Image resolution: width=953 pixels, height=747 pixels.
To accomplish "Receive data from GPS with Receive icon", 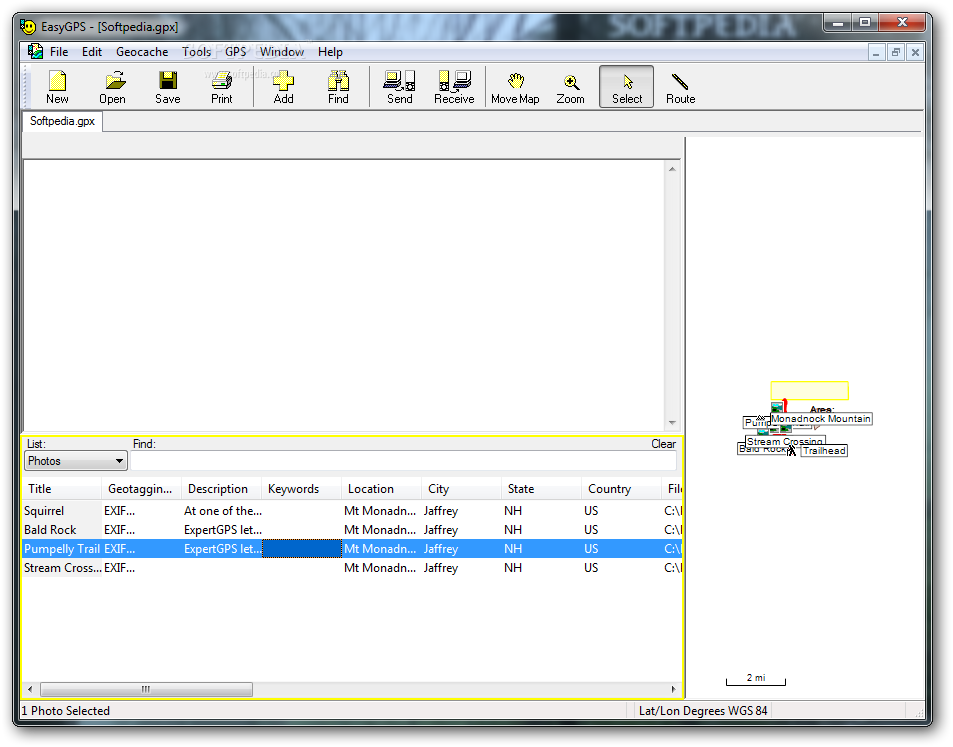I will point(454,87).
